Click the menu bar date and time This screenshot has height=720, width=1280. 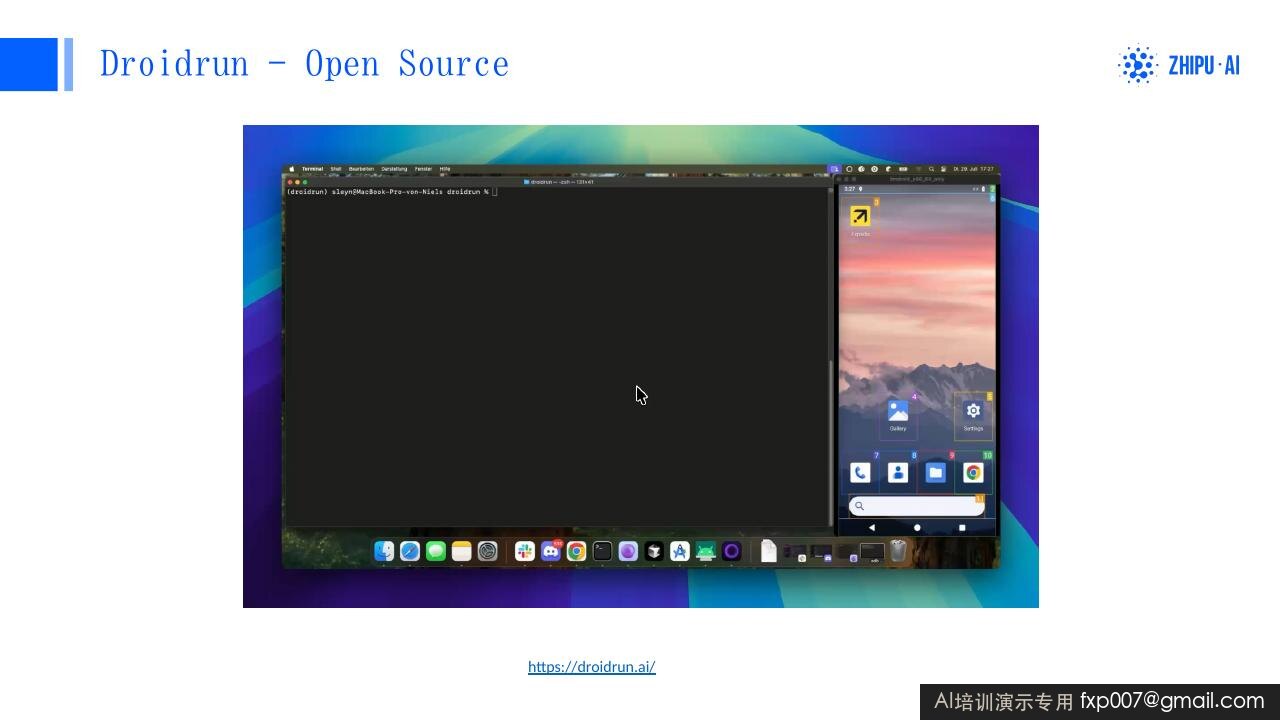pos(974,169)
